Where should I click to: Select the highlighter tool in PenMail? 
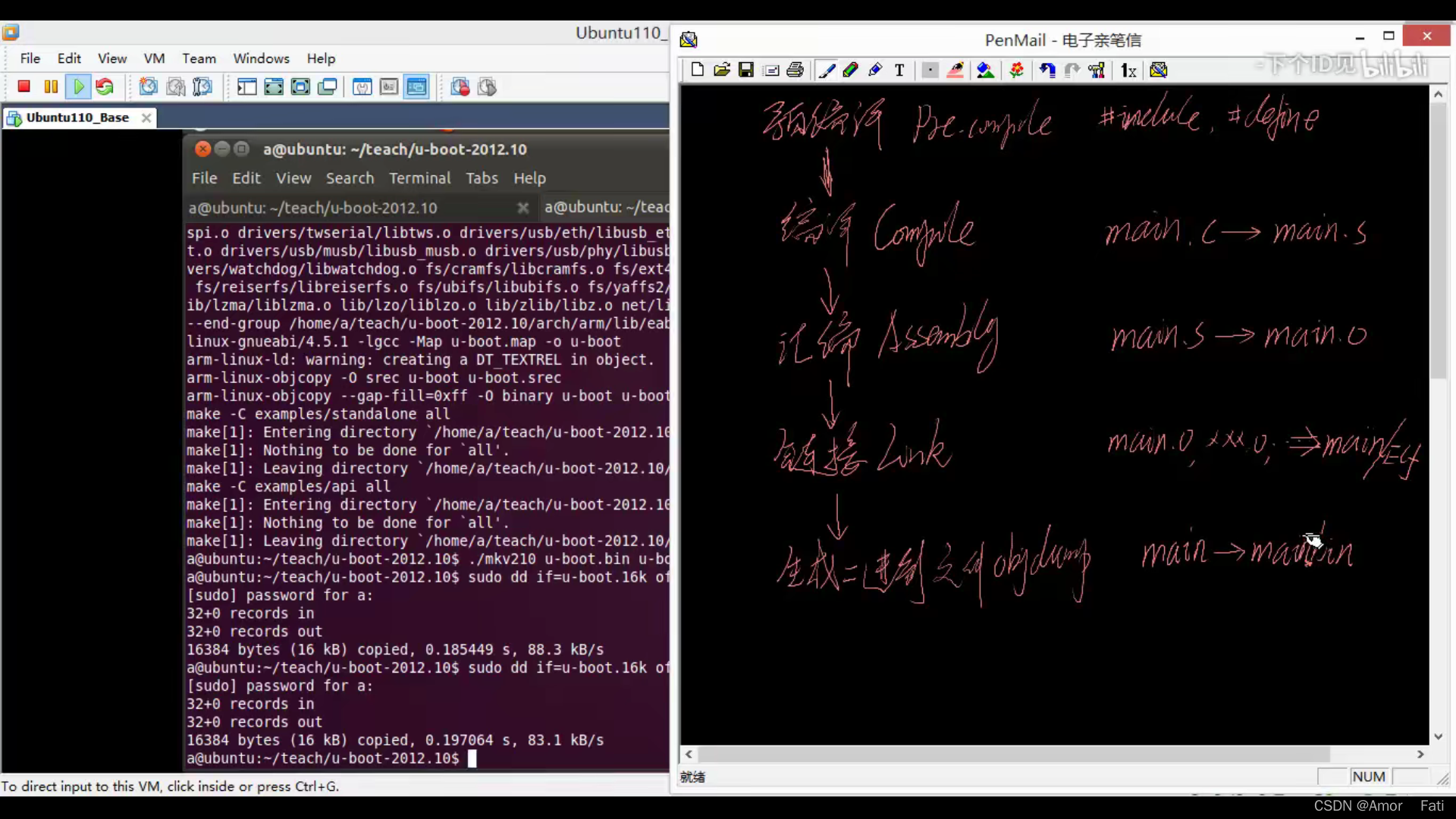850,70
